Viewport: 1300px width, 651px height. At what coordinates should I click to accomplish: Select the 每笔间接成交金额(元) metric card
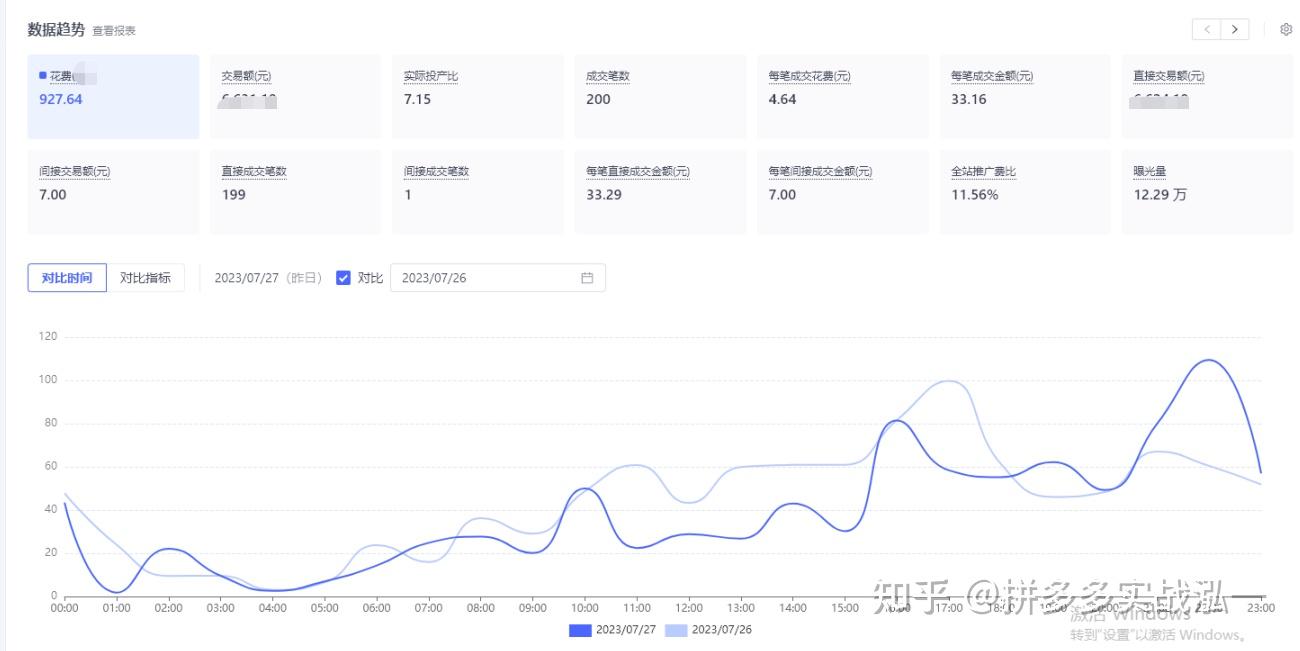tap(842, 192)
